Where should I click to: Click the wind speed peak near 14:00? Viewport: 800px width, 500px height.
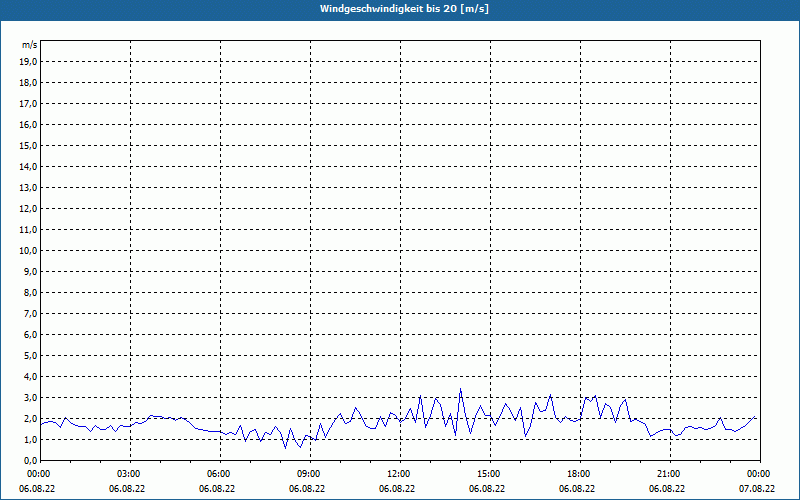pos(460,389)
